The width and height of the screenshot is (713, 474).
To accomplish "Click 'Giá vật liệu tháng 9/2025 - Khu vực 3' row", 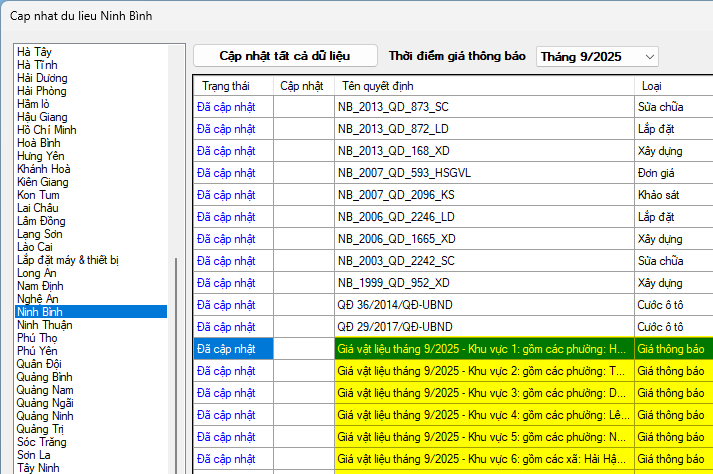I will click(x=484, y=393).
